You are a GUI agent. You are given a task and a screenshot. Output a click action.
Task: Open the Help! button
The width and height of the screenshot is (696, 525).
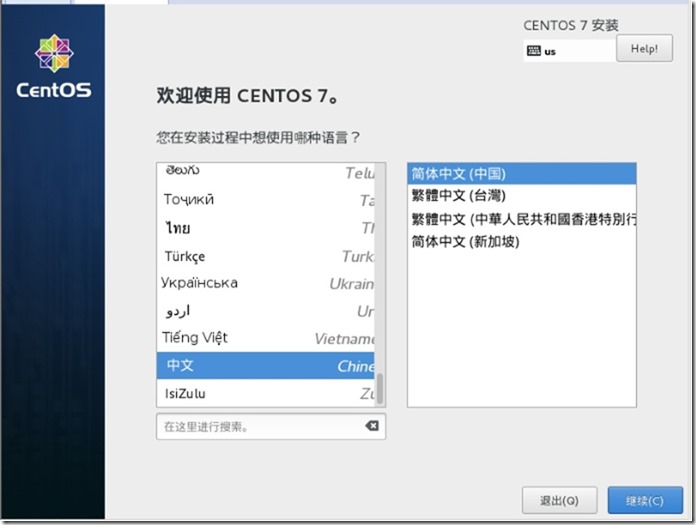(x=645, y=48)
